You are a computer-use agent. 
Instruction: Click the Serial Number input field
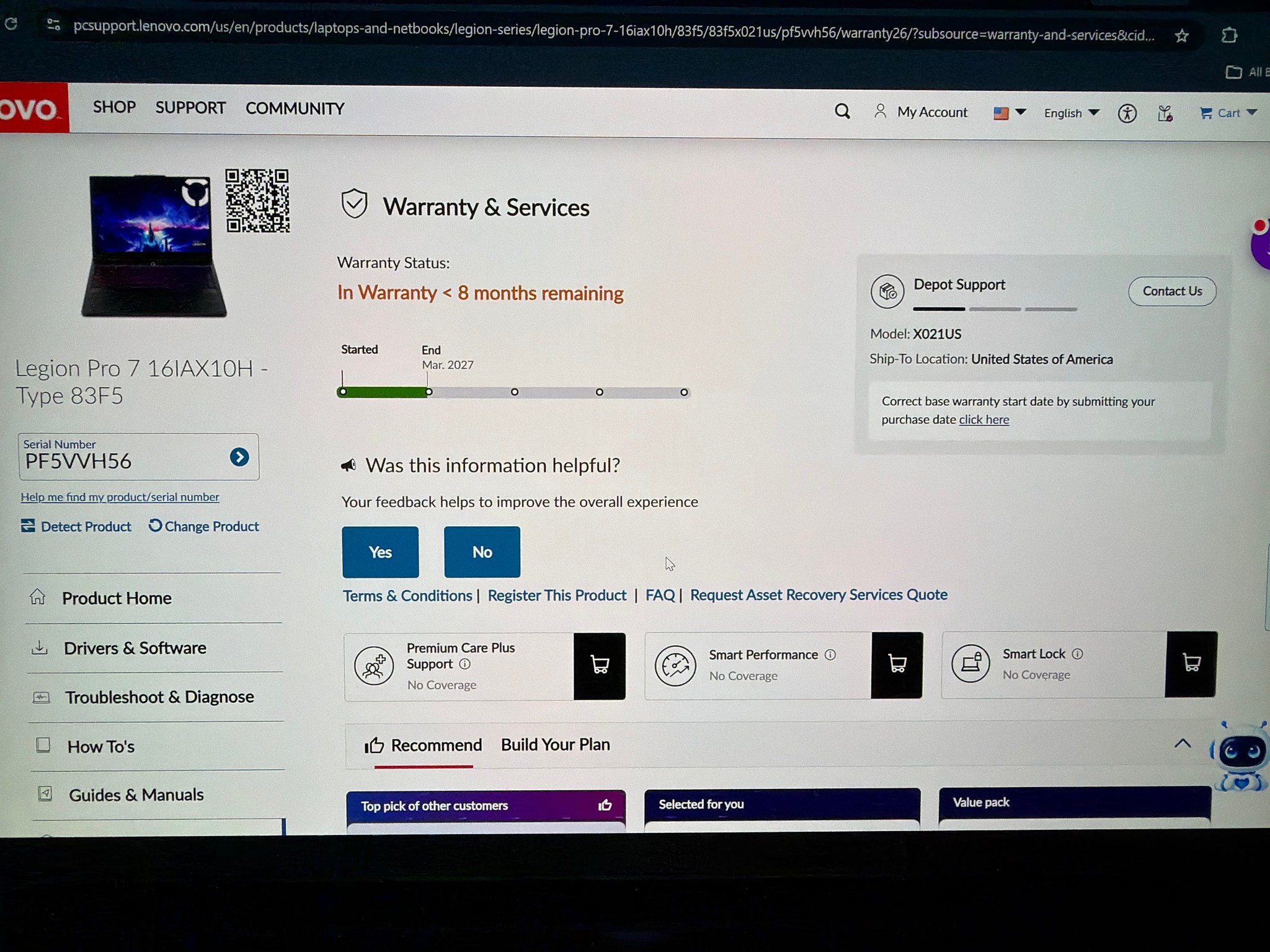138,457
